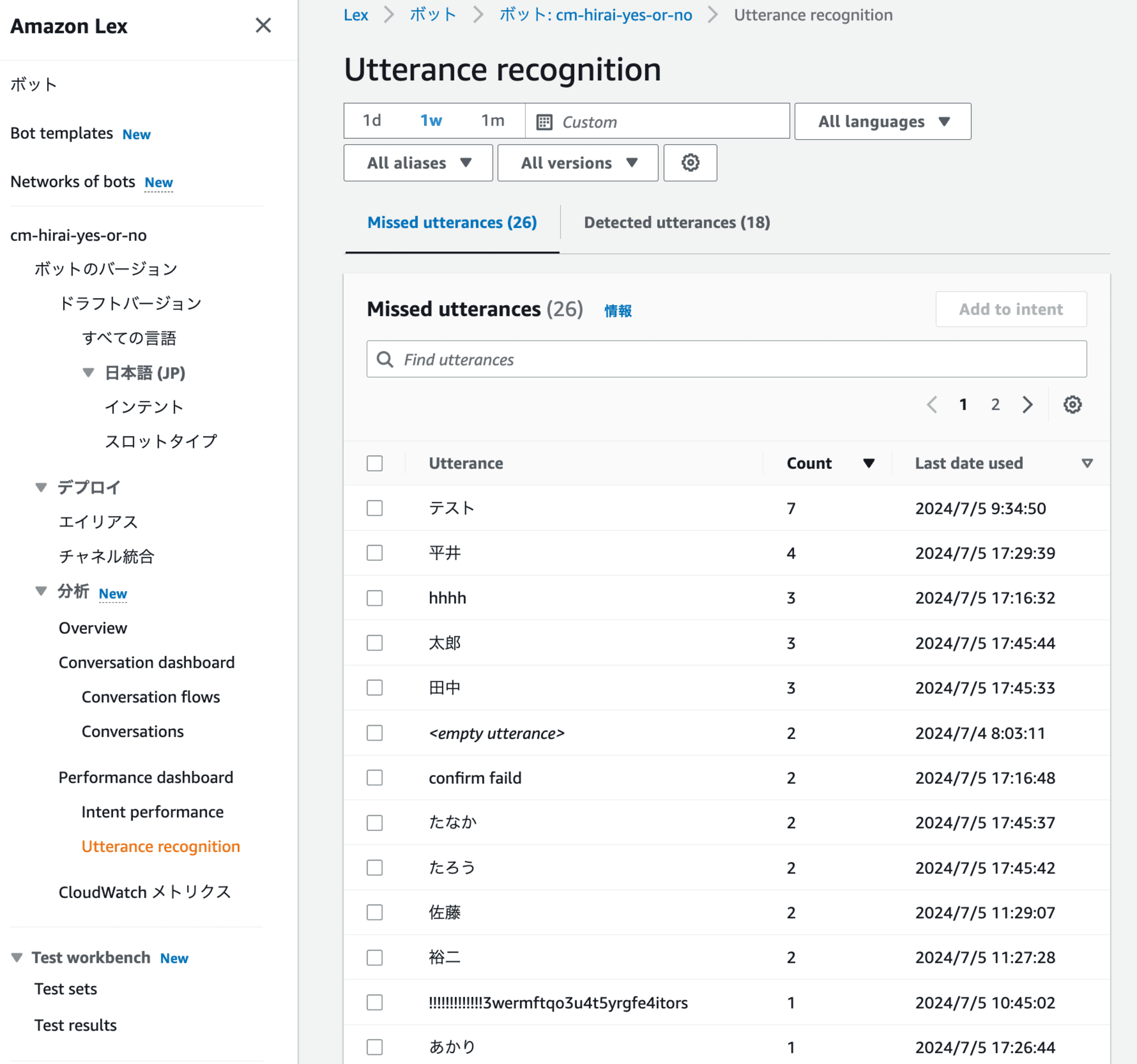Go to next page with right chevron
The image size is (1137, 1064).
pyautogui.click(x=1028, y=405)
